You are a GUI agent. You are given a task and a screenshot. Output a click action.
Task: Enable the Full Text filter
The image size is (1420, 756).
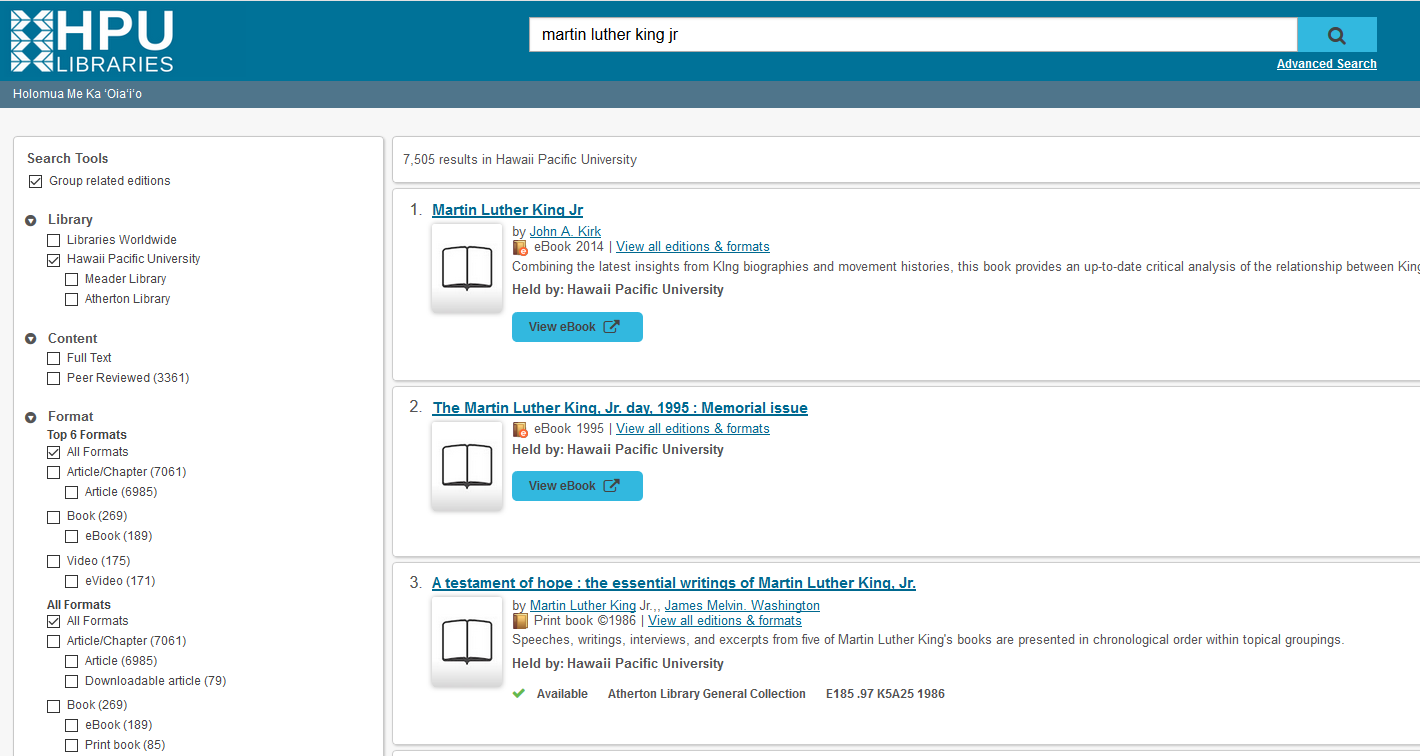point(54,358)
